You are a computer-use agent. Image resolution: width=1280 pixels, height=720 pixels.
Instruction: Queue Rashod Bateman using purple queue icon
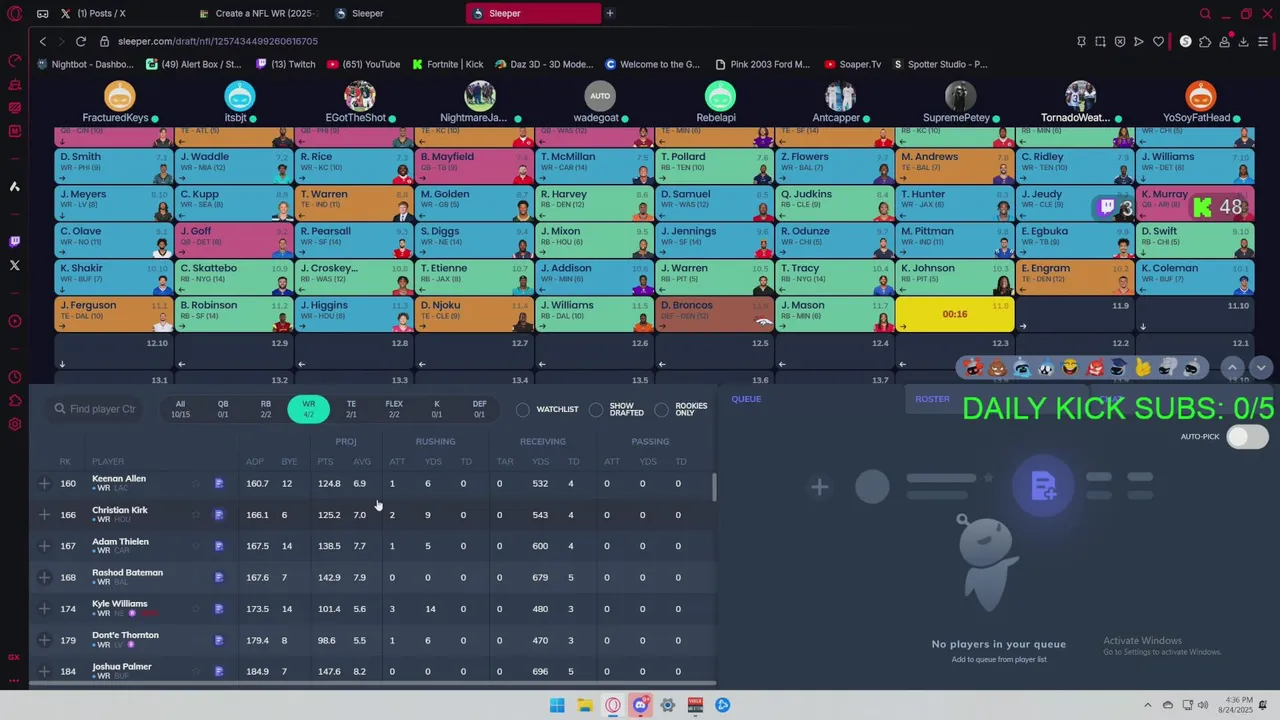coord(219,577)
